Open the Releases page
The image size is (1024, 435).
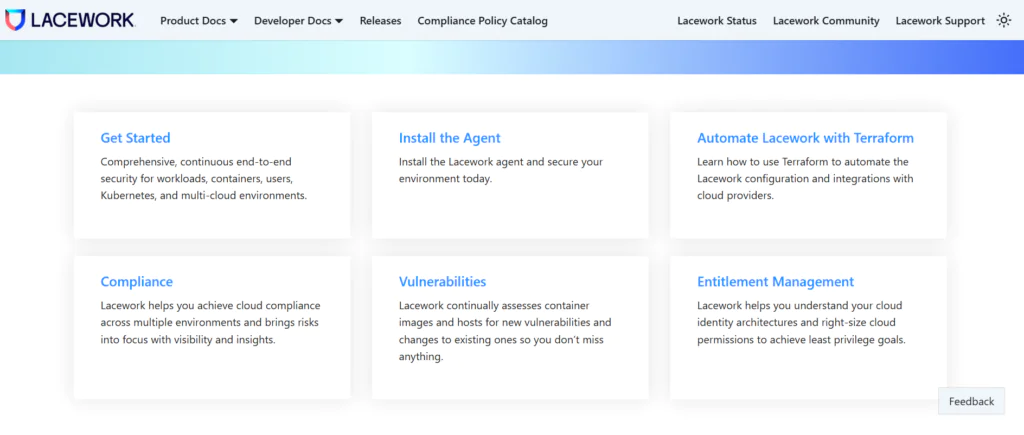pyautogui.click(x=380, y=21)
